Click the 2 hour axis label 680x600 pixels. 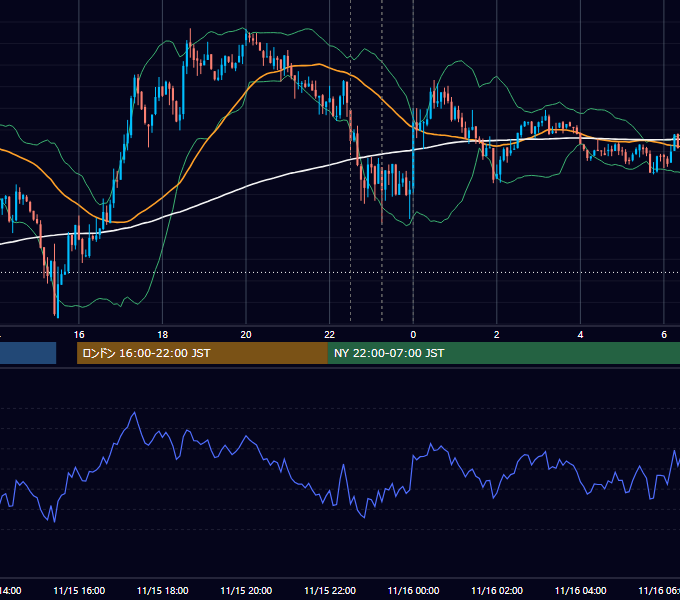click(497, 335)
